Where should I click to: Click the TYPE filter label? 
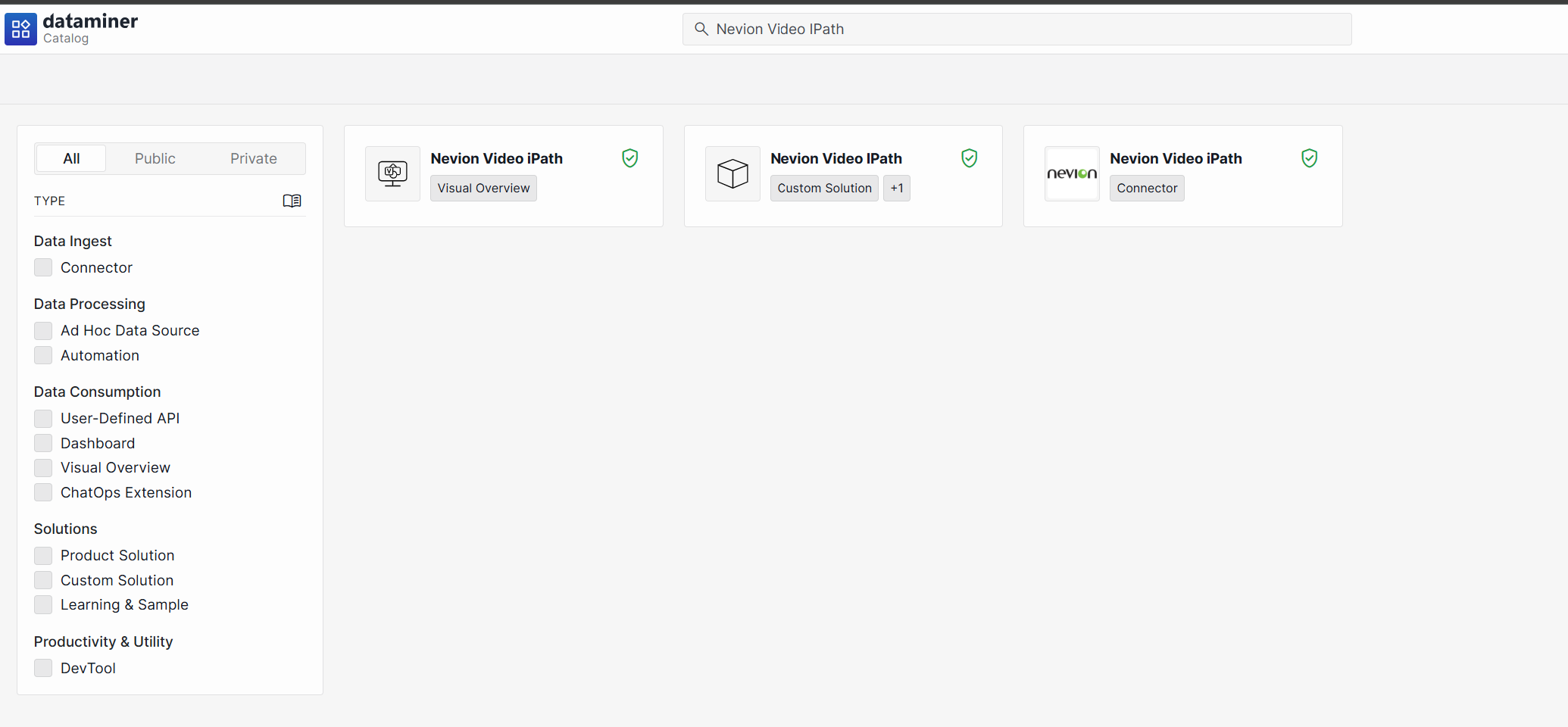coord(49,201)
